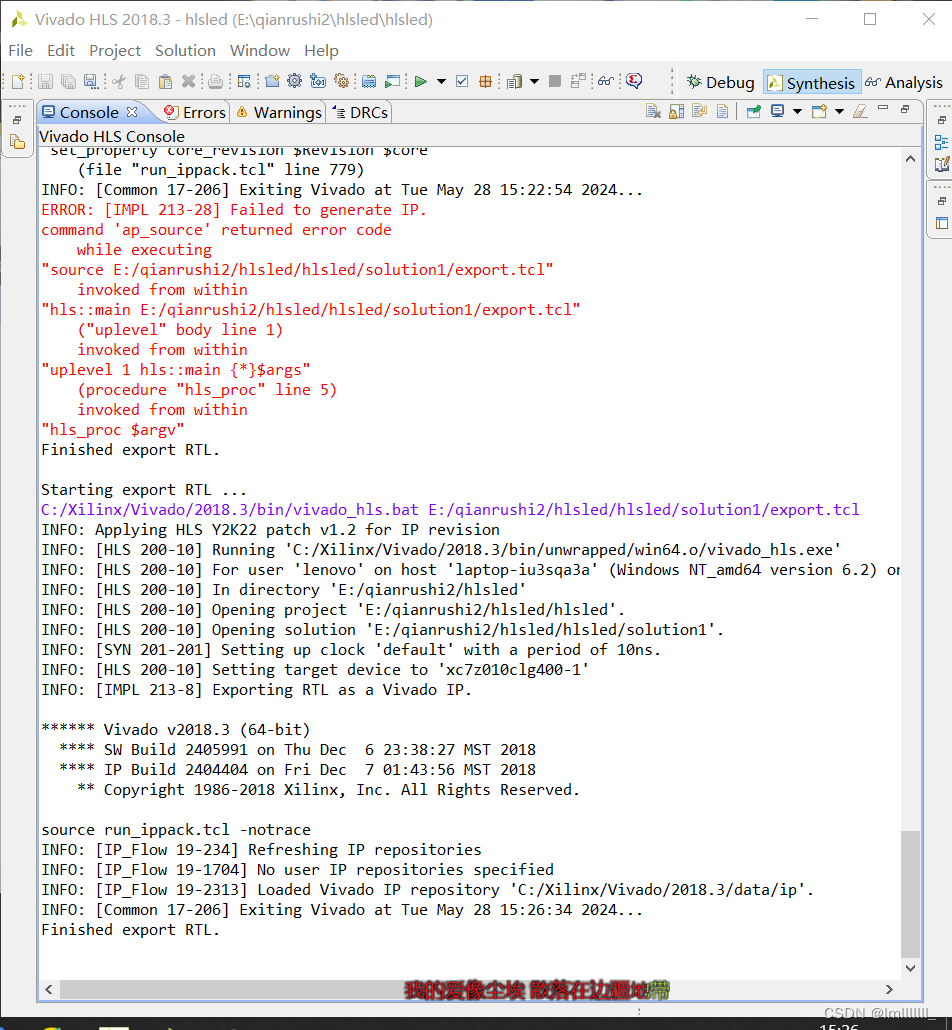Toggle Word Wrap console icon
Viewport: 952px width, 1030px height.
(x=700, y=111)
